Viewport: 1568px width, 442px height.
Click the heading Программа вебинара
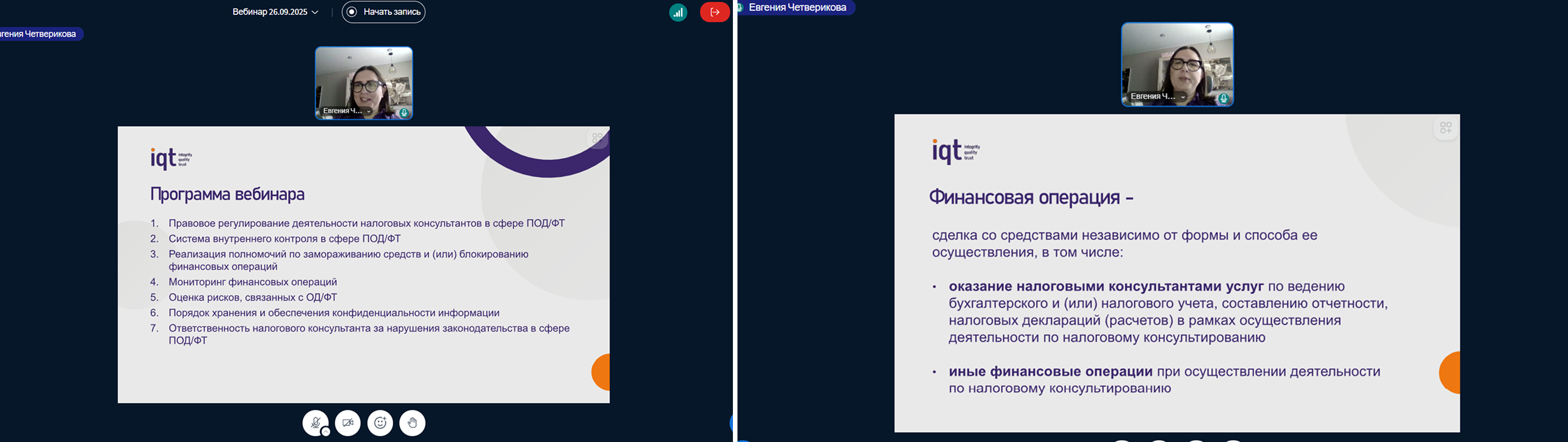pyautogui.click(x=227, y=194)
